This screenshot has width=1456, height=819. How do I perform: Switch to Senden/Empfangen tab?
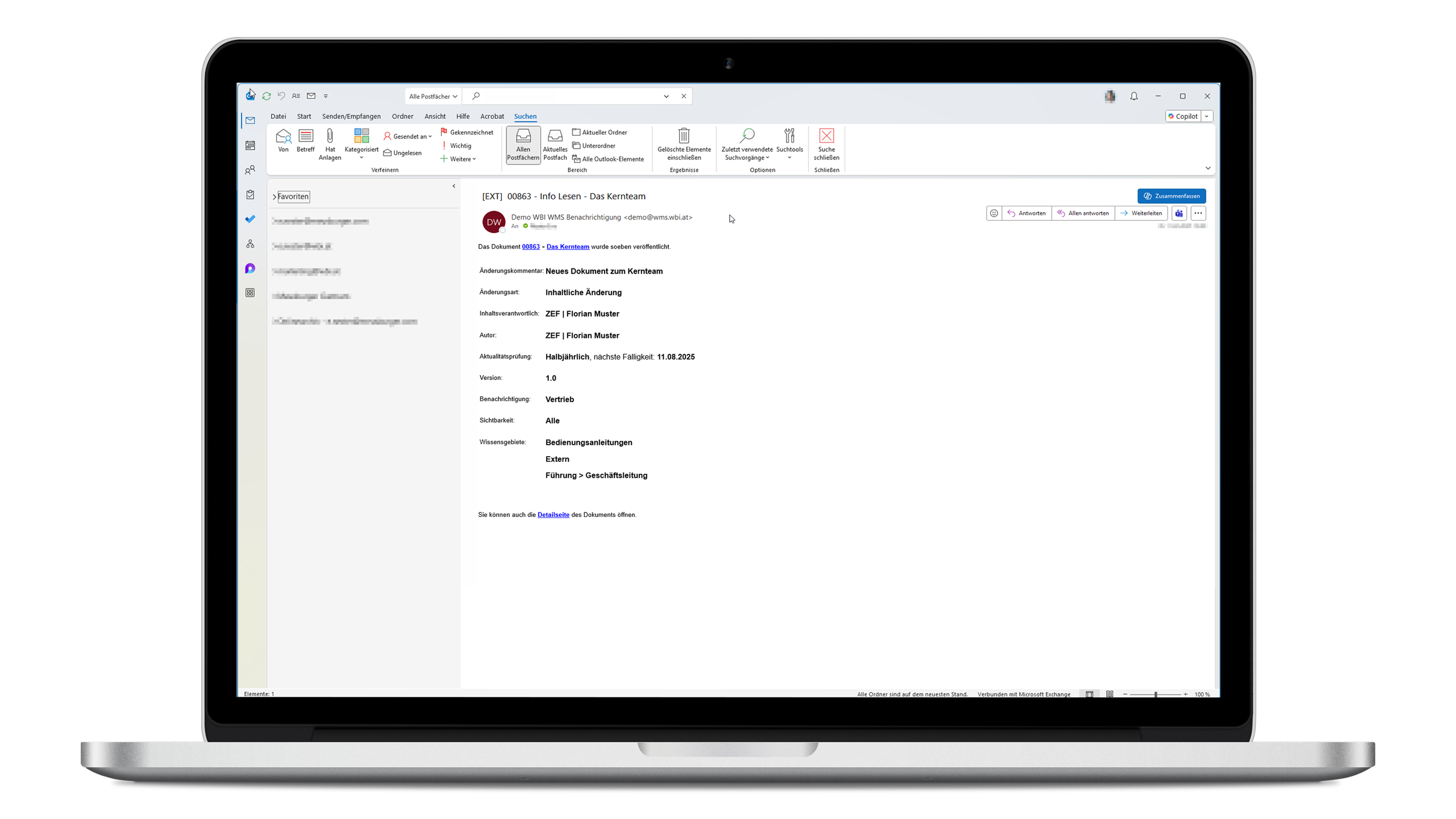click(351, 117)
